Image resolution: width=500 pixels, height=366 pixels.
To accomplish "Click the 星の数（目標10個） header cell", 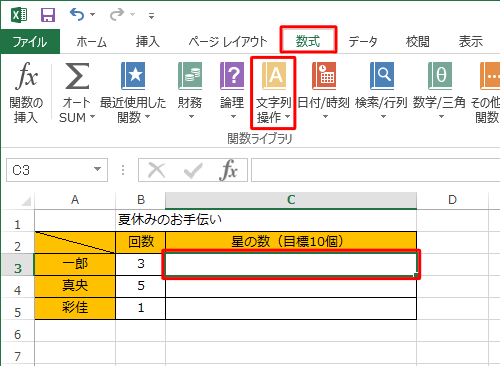I will point(291,242).
